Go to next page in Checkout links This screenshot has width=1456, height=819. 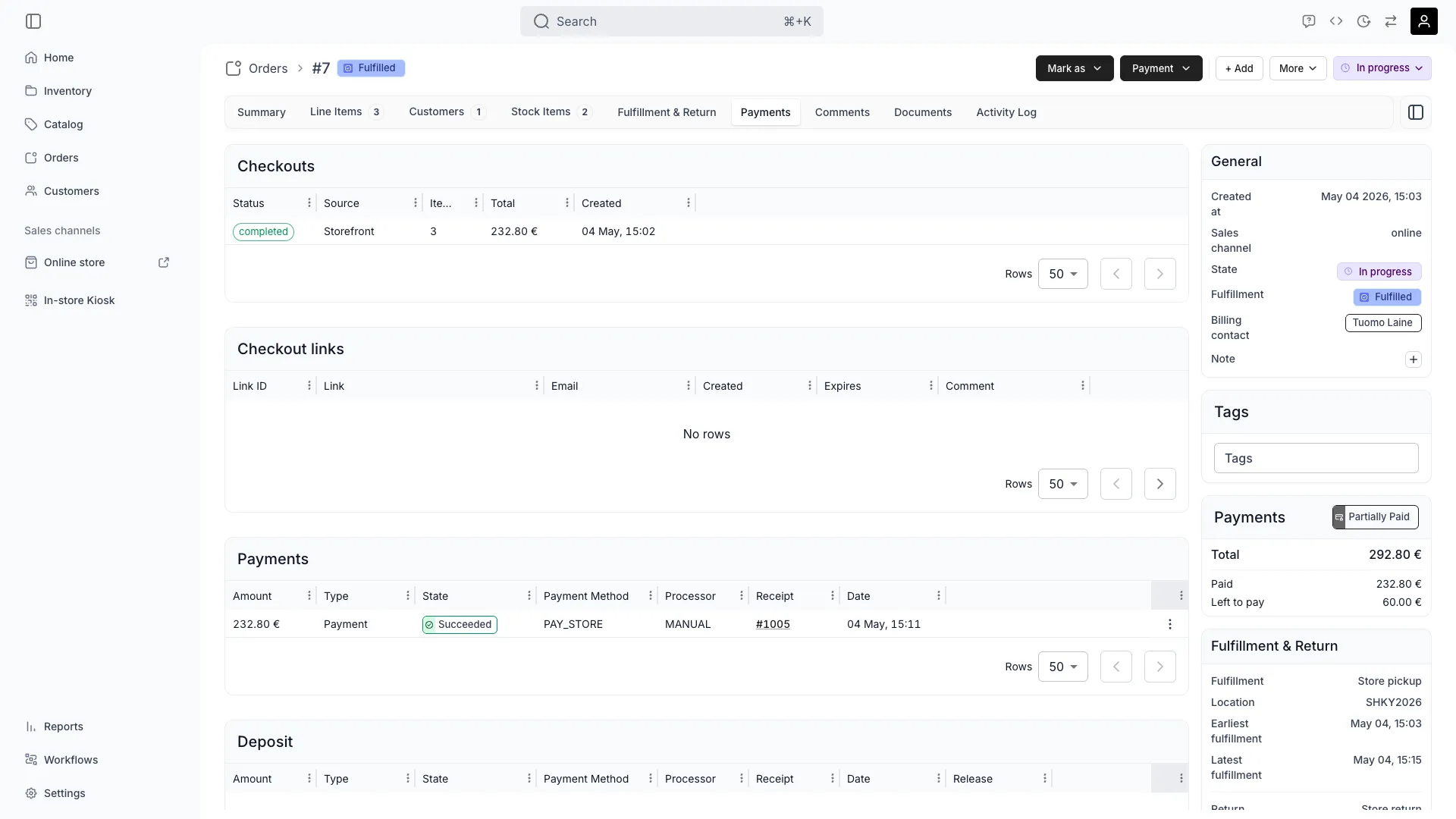1159,484
